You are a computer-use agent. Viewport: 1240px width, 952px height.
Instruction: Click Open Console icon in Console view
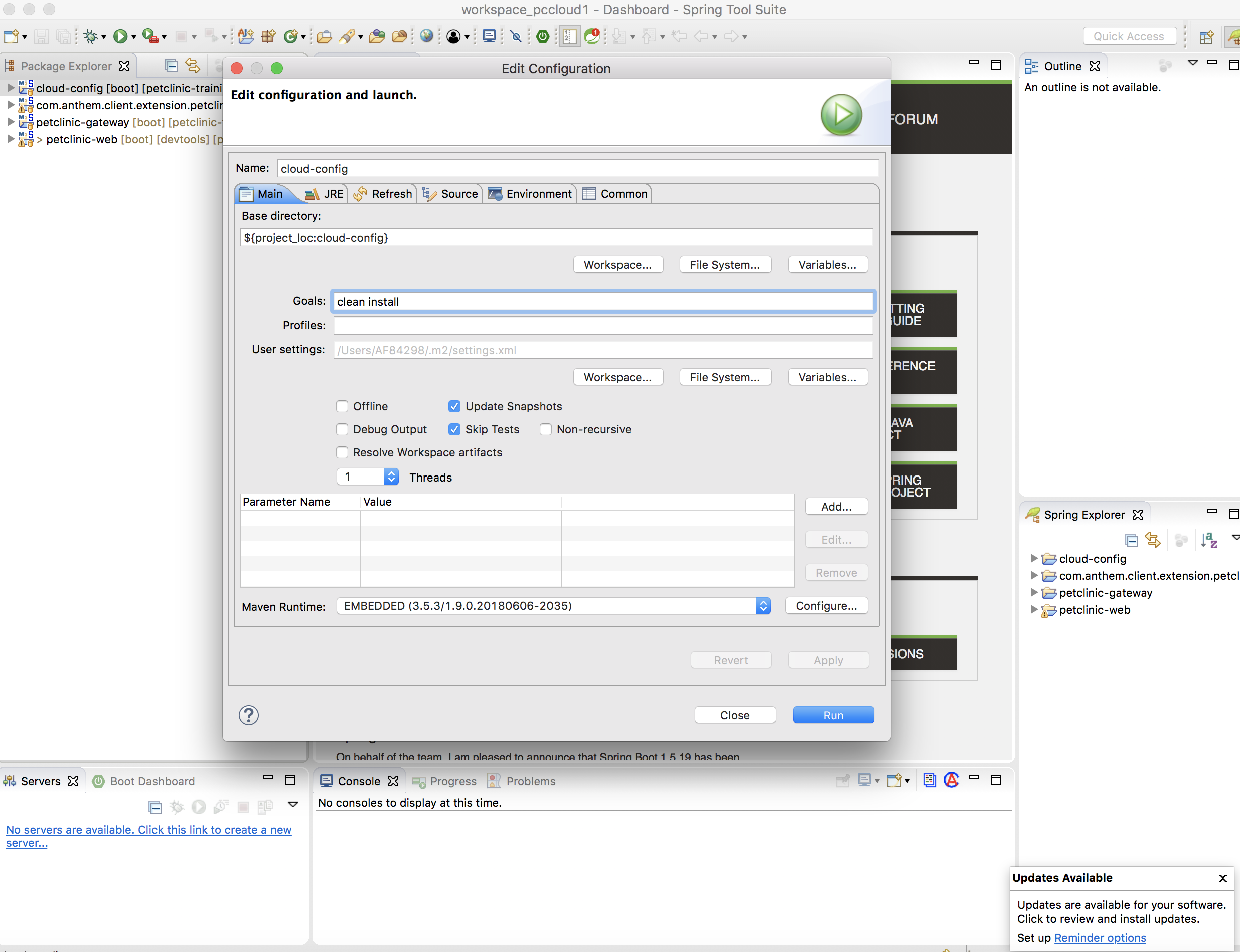pyautogui.click(x=894, y=781)
